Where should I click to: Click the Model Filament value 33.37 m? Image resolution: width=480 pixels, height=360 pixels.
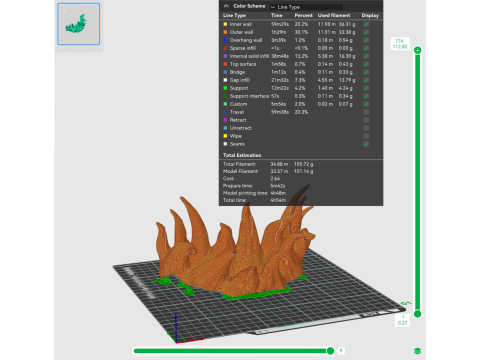(279, 171)
